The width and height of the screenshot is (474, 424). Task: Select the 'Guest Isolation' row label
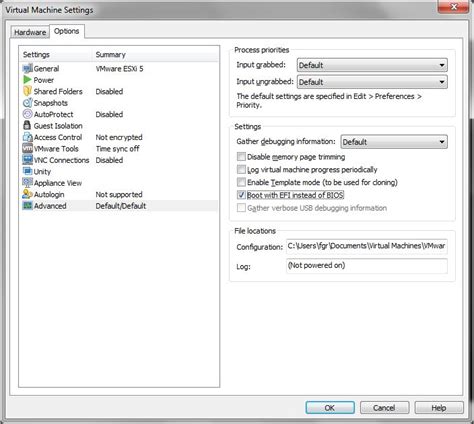(x=58, y=126)
